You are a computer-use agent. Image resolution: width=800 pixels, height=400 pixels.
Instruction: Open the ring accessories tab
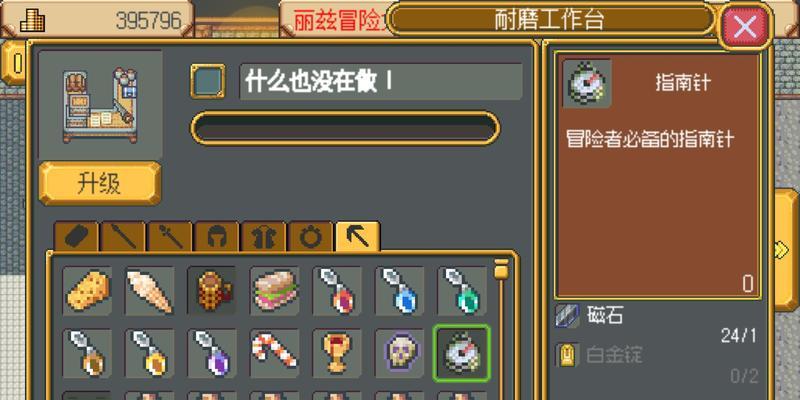[311, 237]
